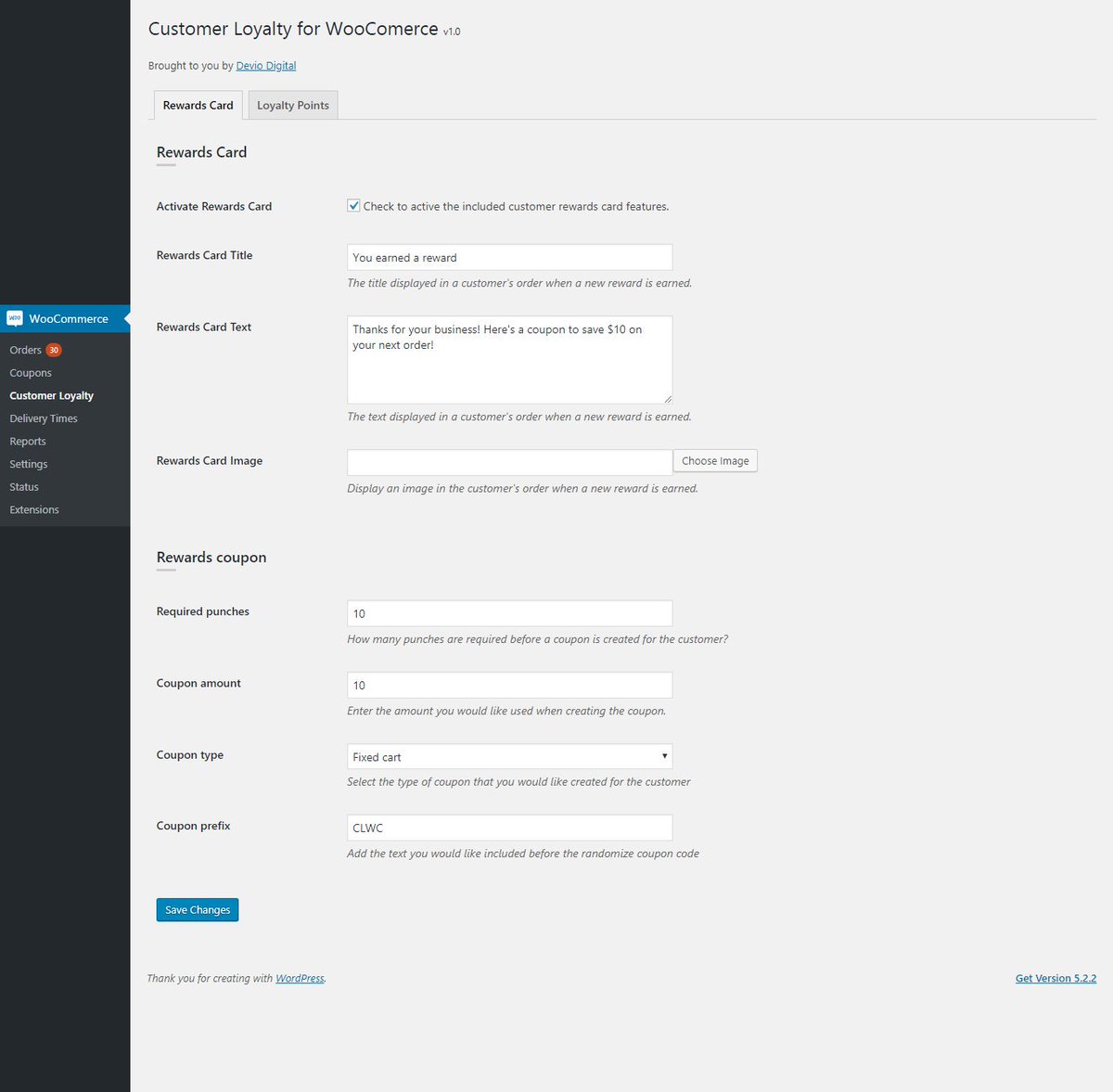The image size is (1113, 1092).
Task: Click the Rewards Card section heading
Action: click(x=201, y=152)
